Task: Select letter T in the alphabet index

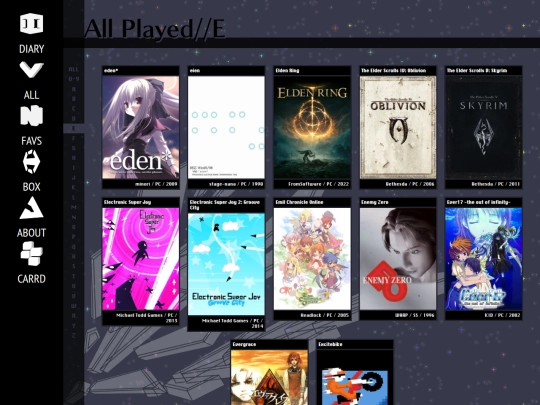Action: (x=74, y=276)
